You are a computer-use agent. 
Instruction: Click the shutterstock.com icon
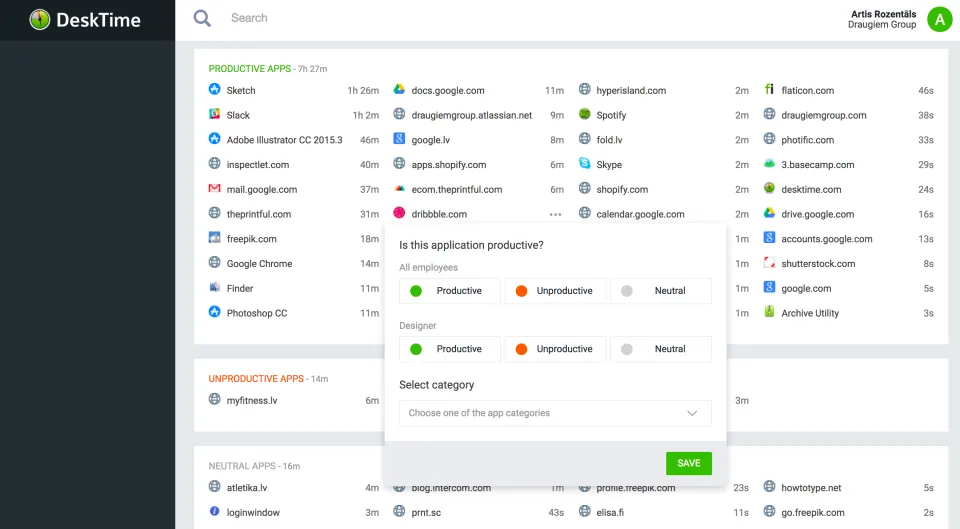coord(770,263)
